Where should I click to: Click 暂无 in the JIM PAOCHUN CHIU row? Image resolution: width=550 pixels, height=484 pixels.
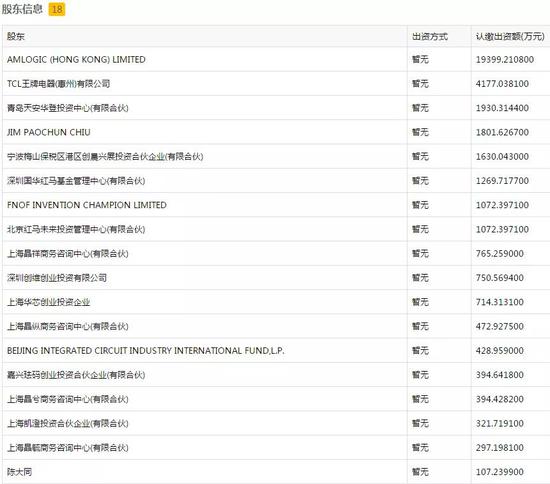coord(420,132)
